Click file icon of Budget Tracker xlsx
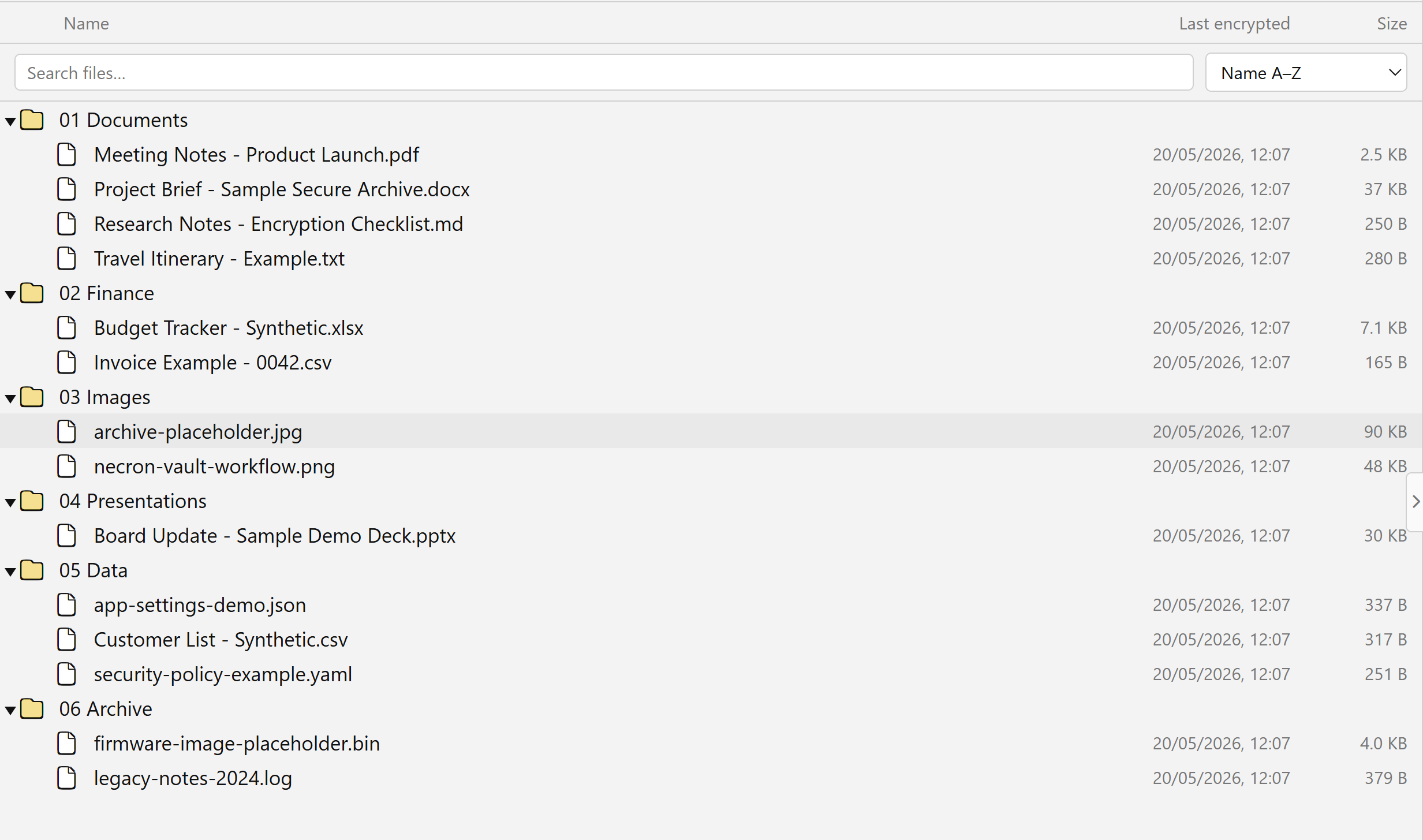The width and height of the screenshot is (1423, 840). 66,327
